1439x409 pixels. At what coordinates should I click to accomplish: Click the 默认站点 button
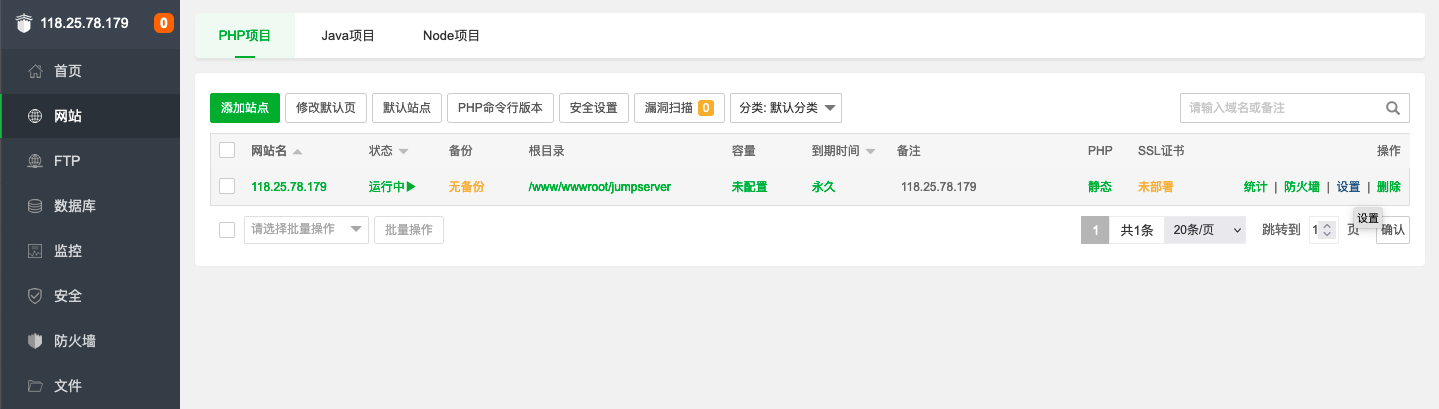(407, 108)
